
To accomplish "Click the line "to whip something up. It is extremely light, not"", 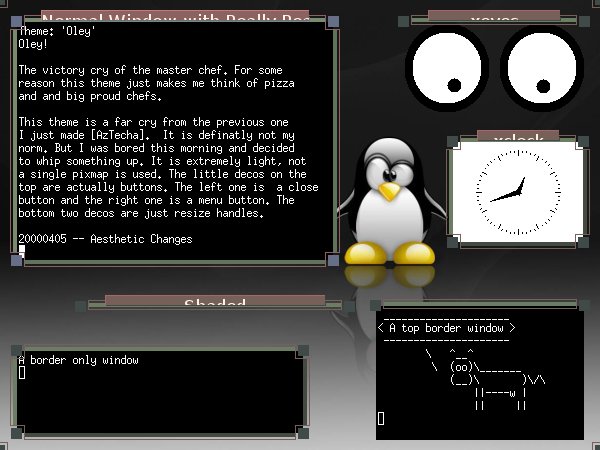I will [x=162, y=161].
